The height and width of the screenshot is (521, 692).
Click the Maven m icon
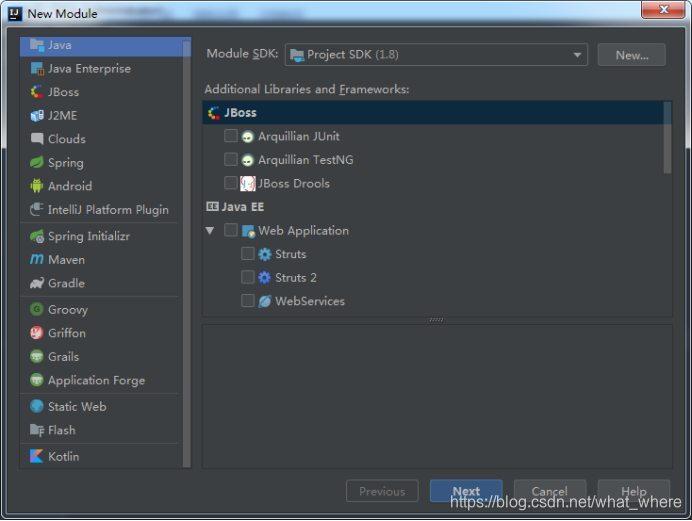(x=37, y=259)
